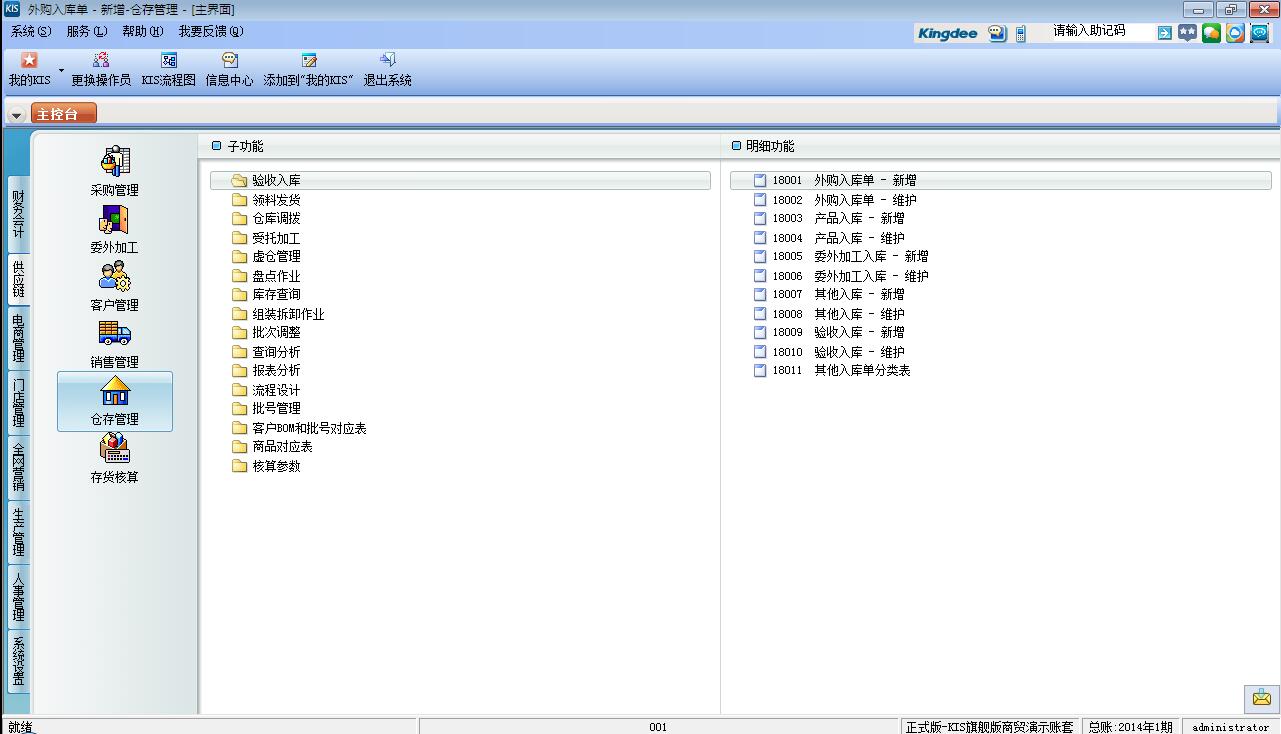Click the 退出系统 toolbar icon

[387, 61]
